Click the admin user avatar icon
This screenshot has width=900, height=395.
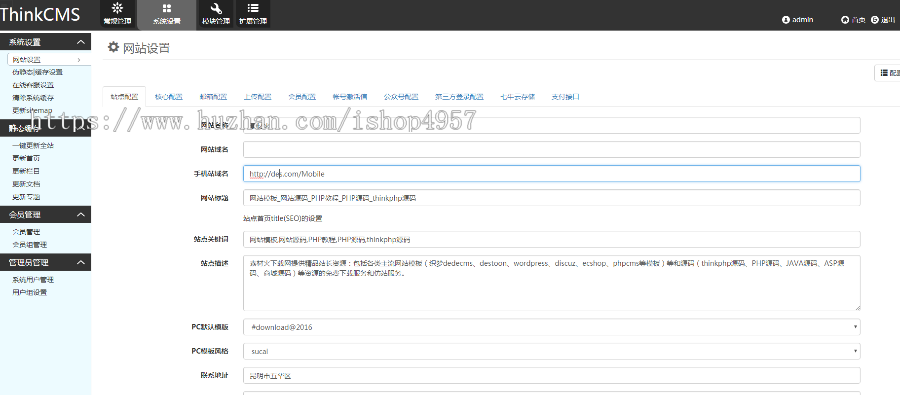pos(786,20)
